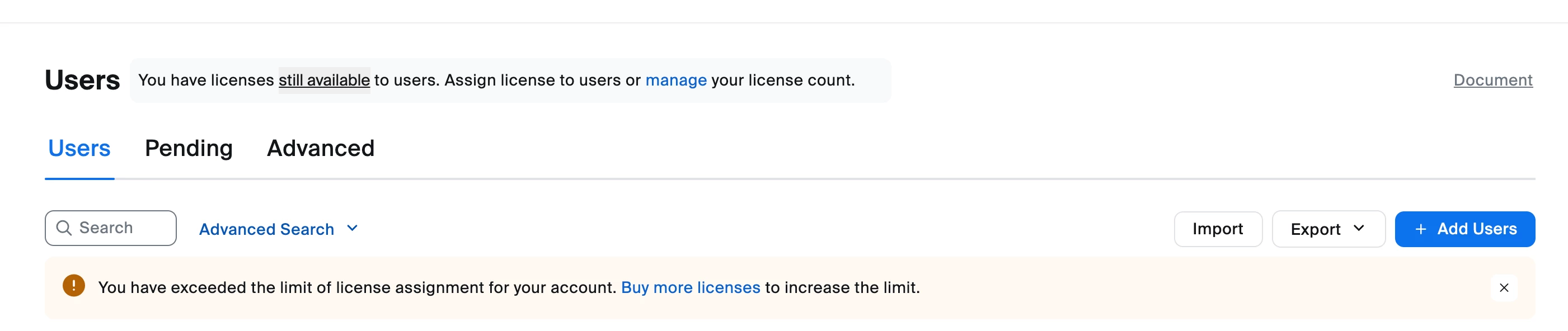The width and height of the screenshot is (1568, 331).
Task: Click the 'still available' underlined text
Action: click(324, 81)
